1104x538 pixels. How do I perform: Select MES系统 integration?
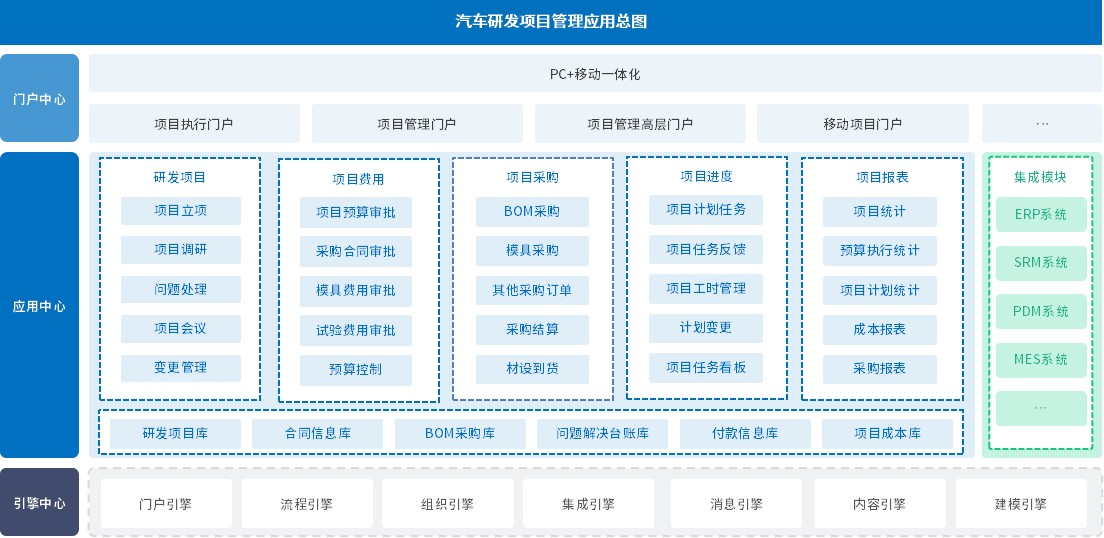coord(1041,360)
